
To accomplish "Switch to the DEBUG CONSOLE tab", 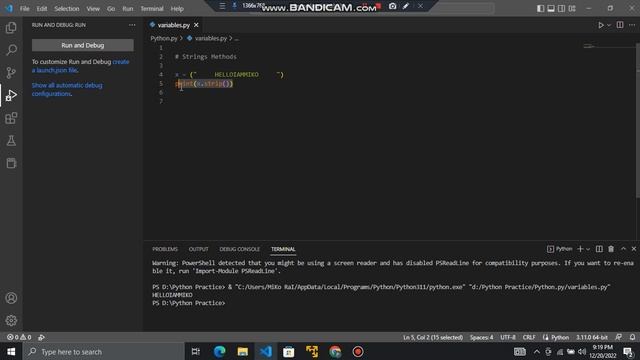I will click(240, 249).
